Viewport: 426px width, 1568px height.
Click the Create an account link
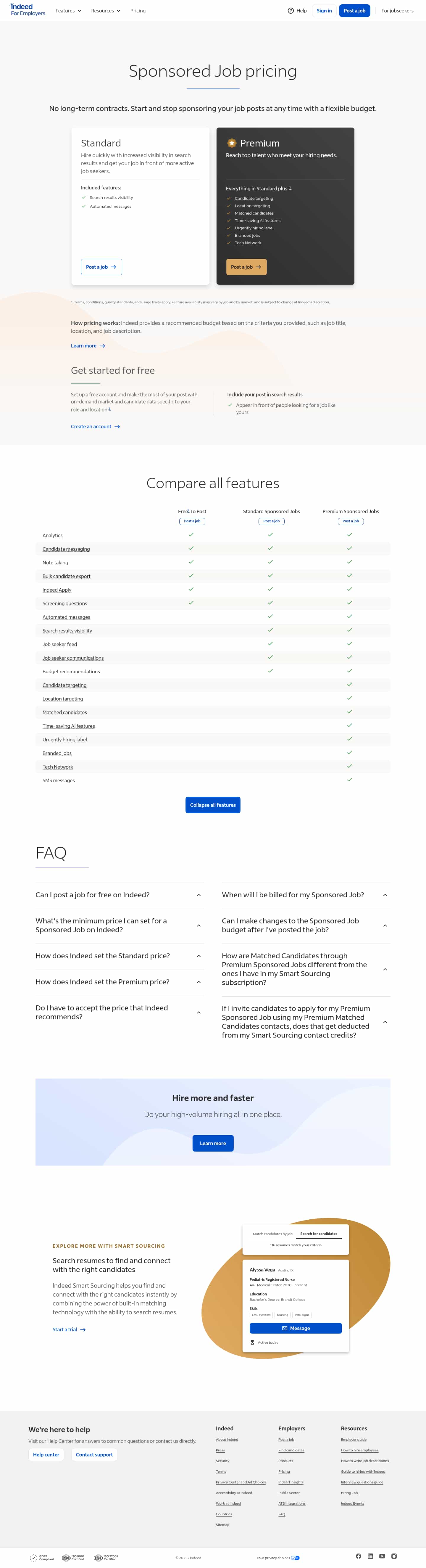[95, 427]
